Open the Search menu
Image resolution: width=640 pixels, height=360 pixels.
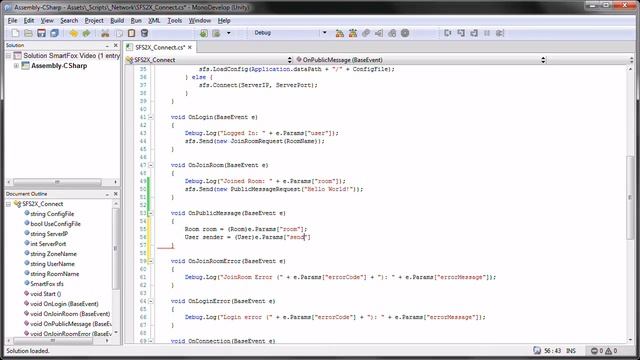(69, 20)
